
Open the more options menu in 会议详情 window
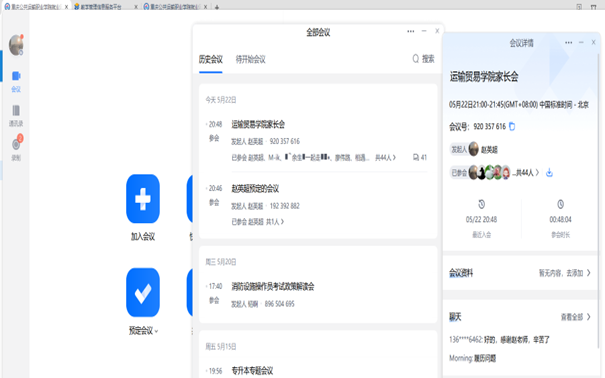click(568, 42)
